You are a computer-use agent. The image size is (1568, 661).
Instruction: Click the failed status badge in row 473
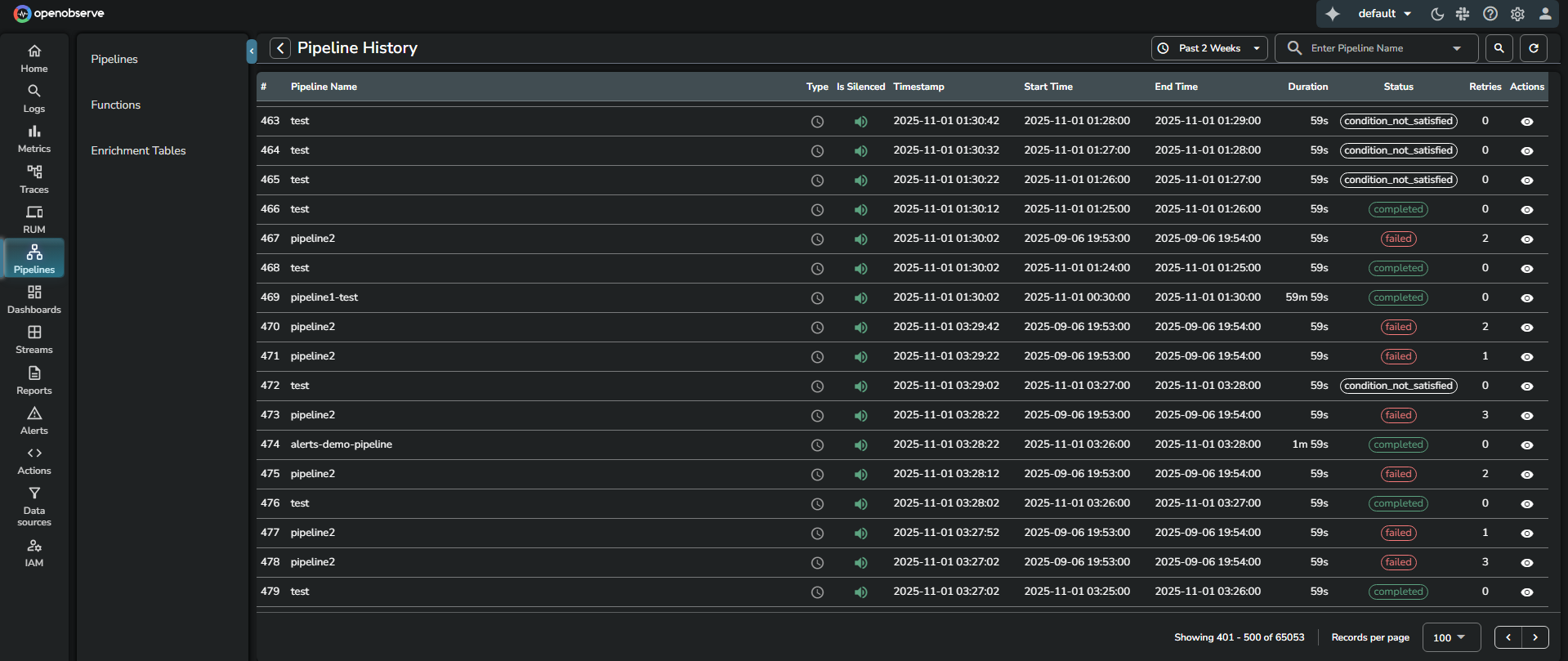coord(1398,415)
